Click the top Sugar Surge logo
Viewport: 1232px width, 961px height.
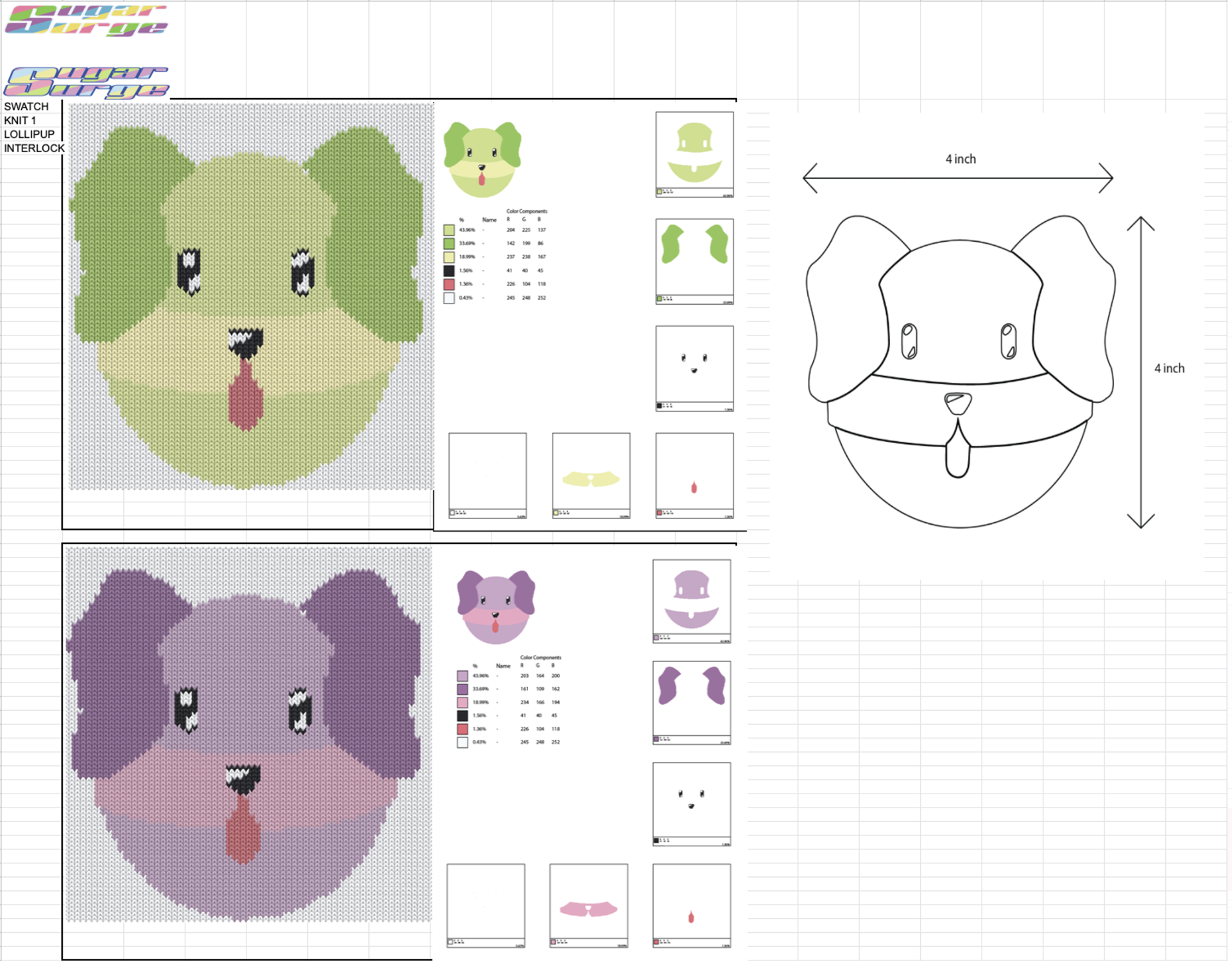(x=86, y=20)
